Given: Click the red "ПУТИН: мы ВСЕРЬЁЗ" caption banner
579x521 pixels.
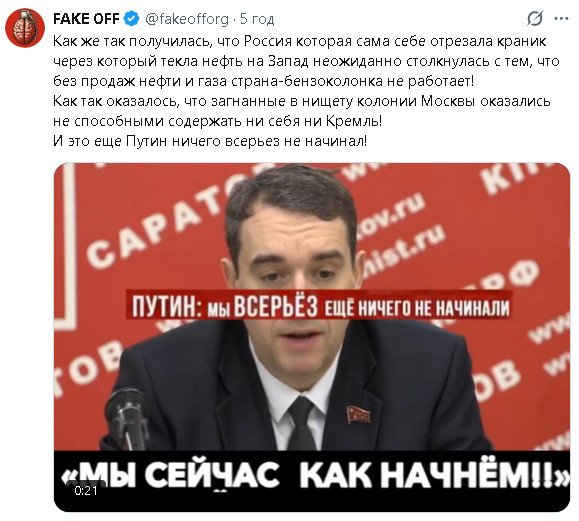Looking at the screenshot, I should [320, 306].
